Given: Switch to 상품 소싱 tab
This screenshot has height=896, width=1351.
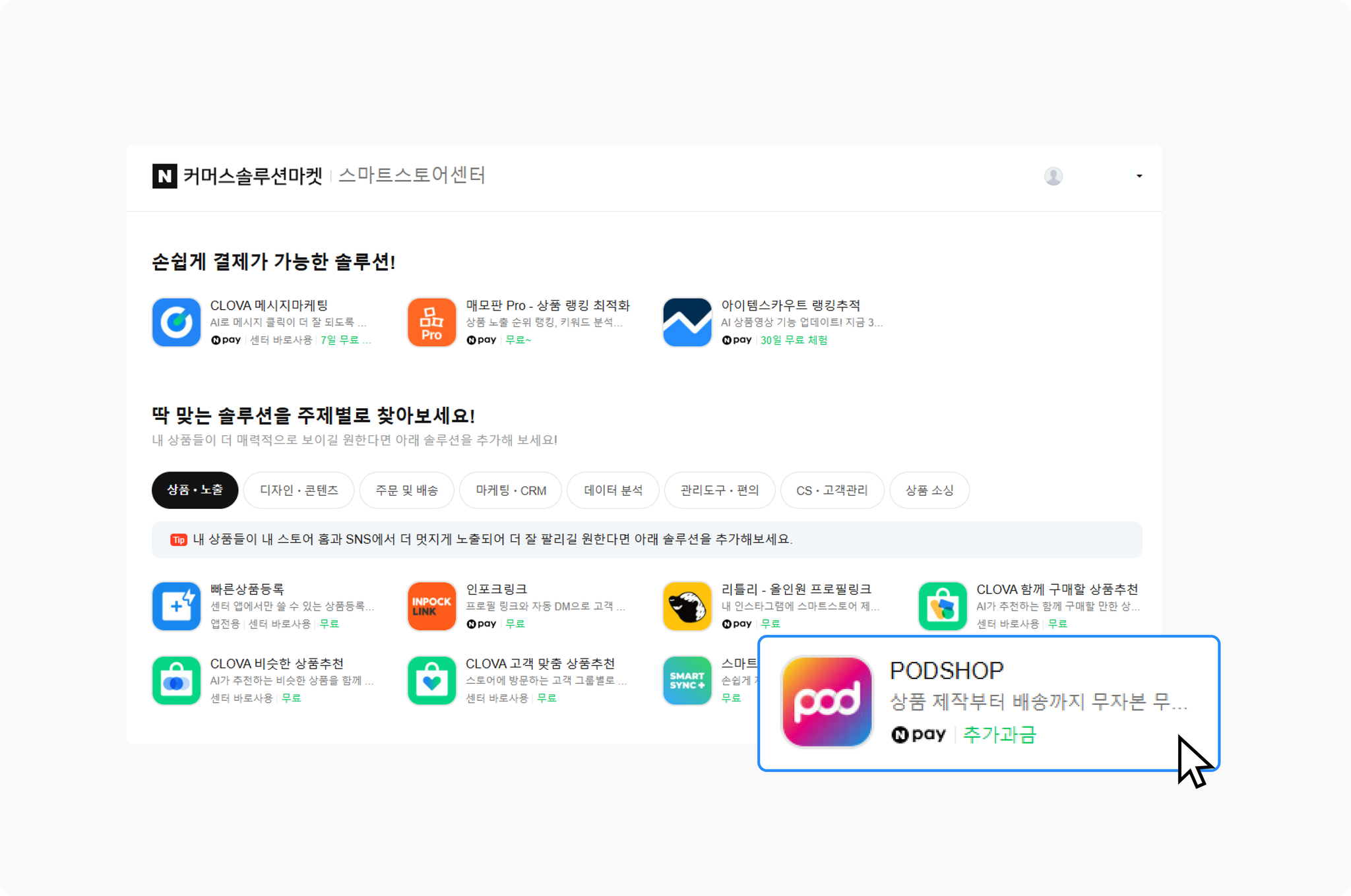Looking at the screenshot, I should (x=929, y=490).
